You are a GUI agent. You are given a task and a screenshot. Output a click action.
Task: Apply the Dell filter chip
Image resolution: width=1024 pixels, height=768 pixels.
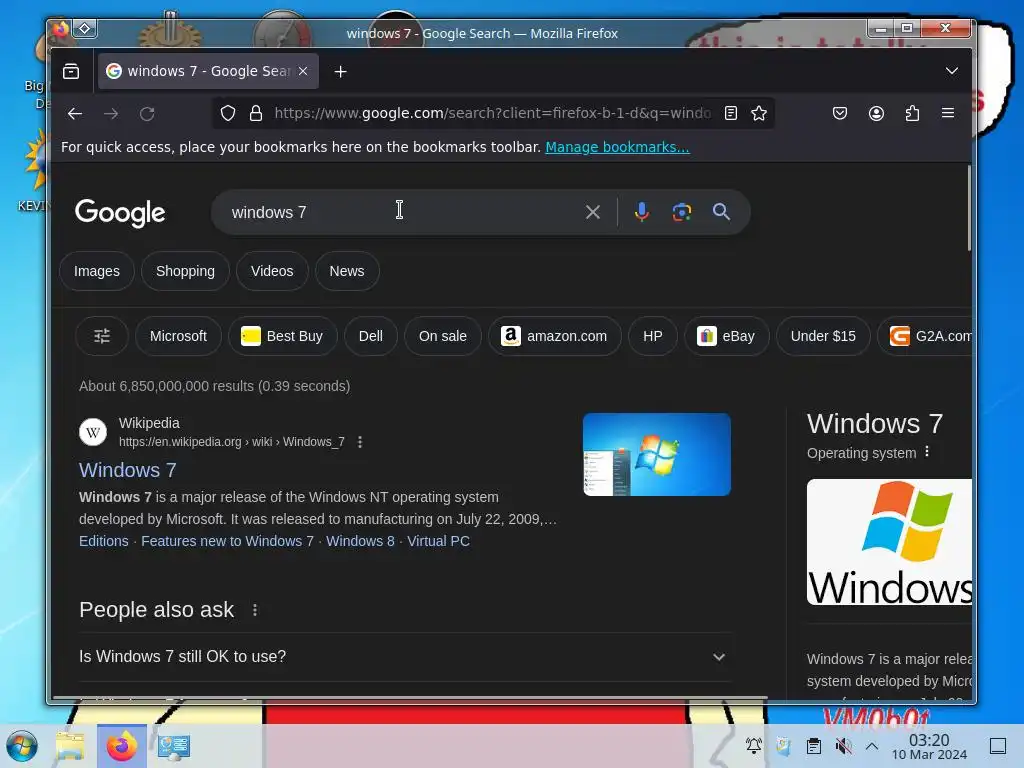coord(370,336)
